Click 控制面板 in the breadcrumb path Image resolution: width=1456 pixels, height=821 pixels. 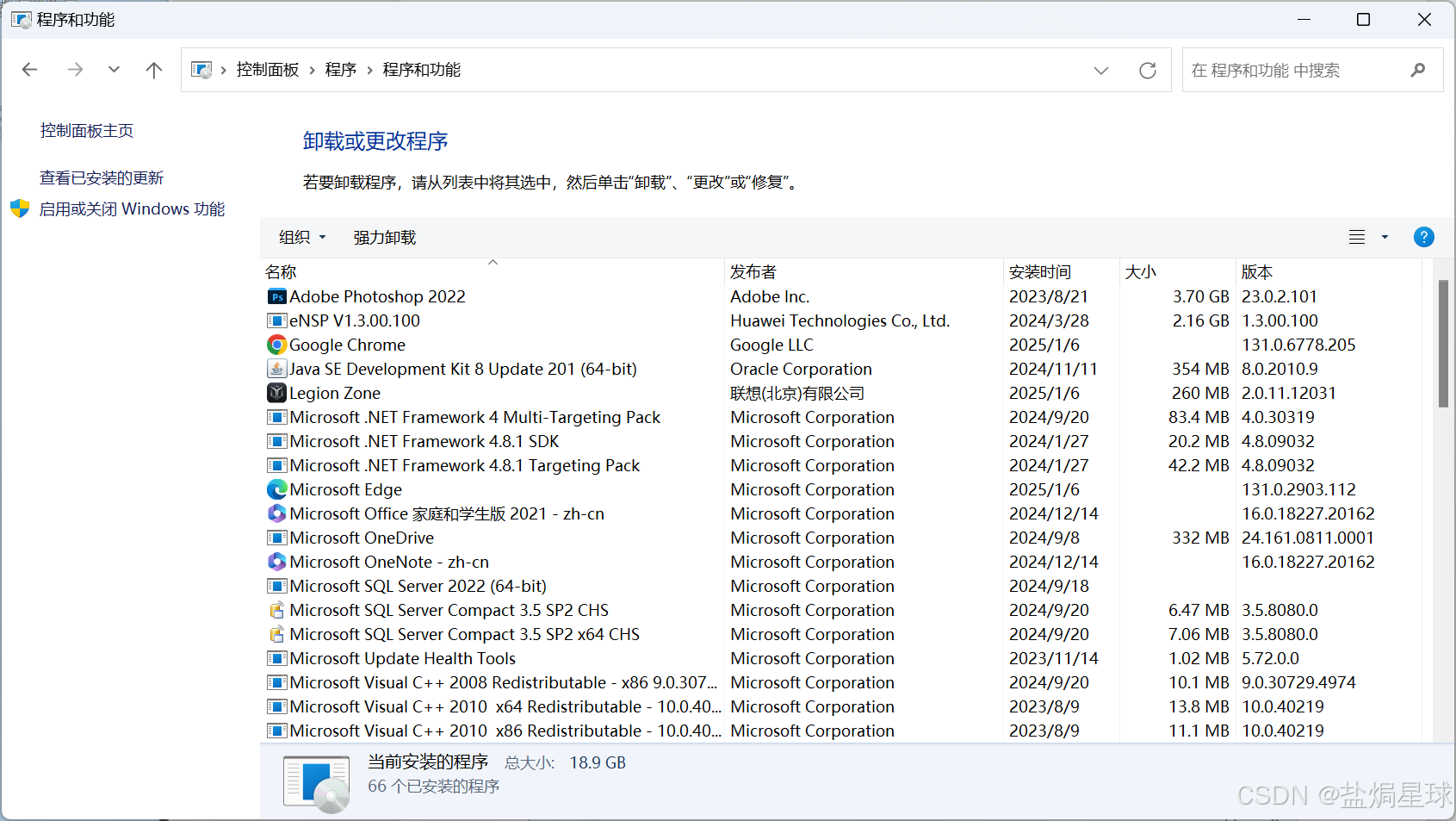click(268, 70)
